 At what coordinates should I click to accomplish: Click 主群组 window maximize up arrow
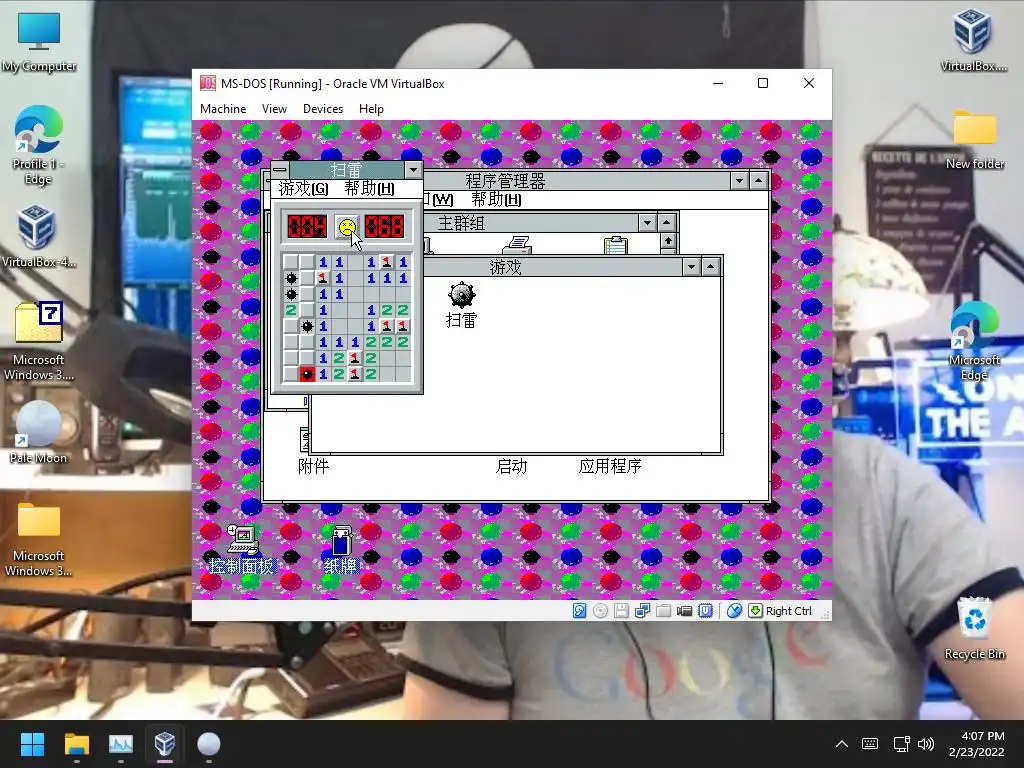pos(666,223)
